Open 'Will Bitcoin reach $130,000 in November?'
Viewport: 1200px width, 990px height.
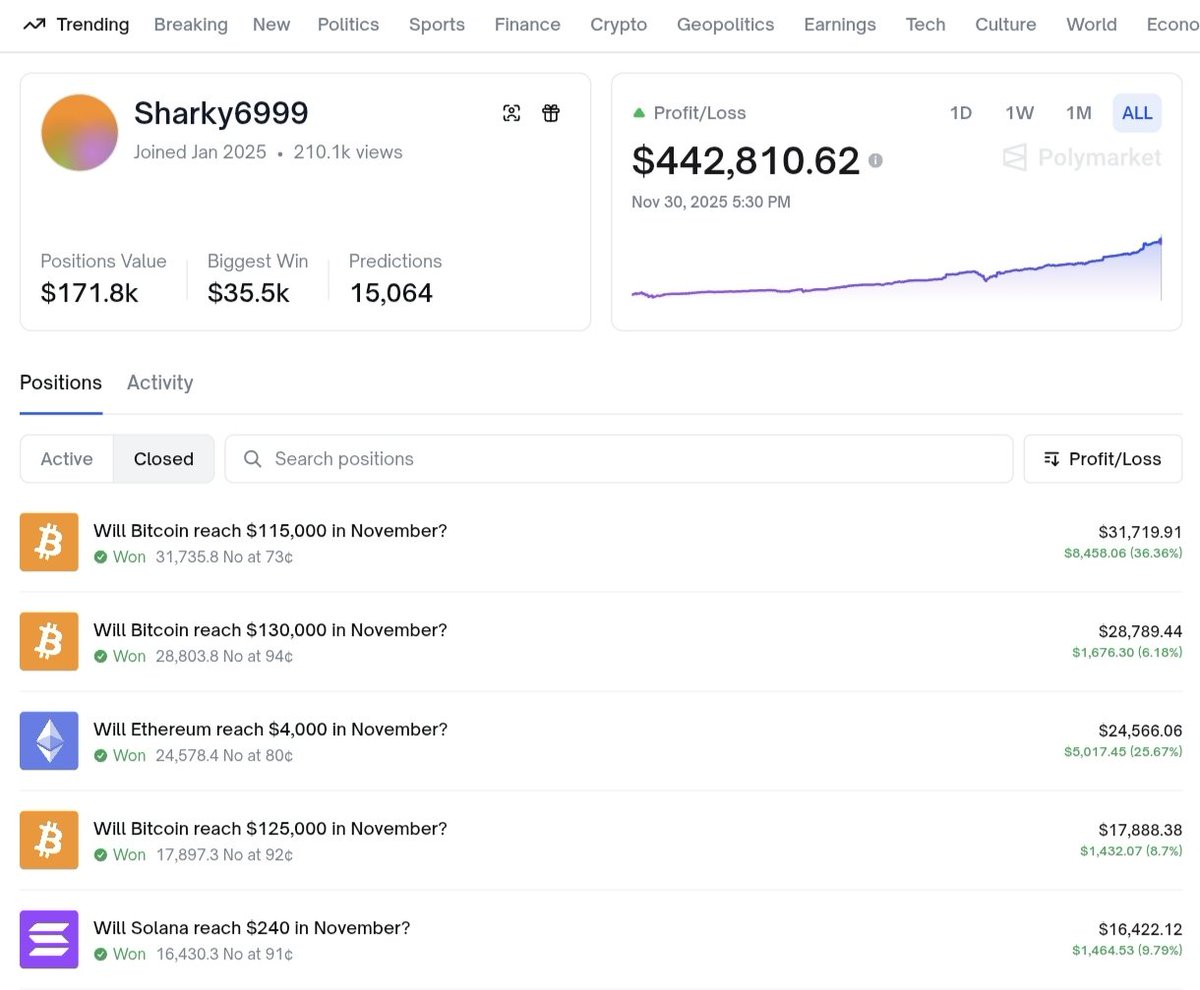[x=270, y=630]
